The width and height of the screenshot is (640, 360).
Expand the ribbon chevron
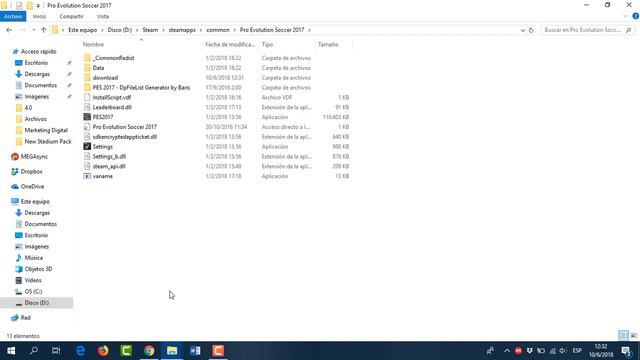(625, 16)
